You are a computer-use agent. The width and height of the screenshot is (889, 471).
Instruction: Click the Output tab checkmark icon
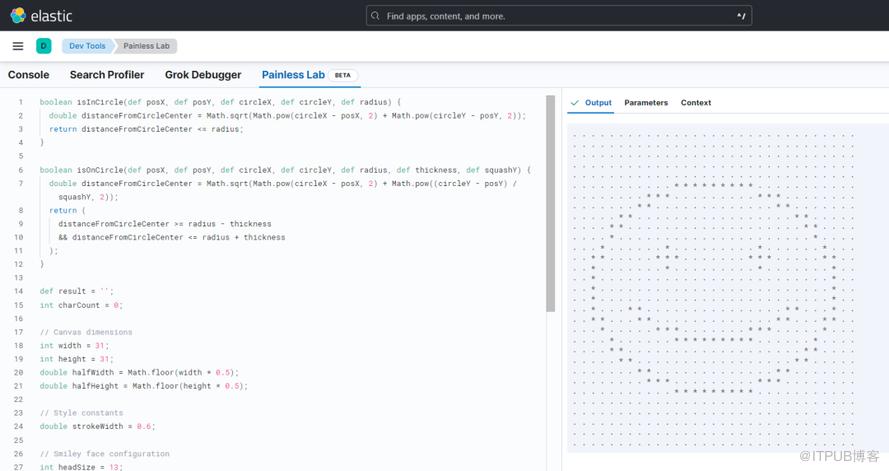click(574, 103)
